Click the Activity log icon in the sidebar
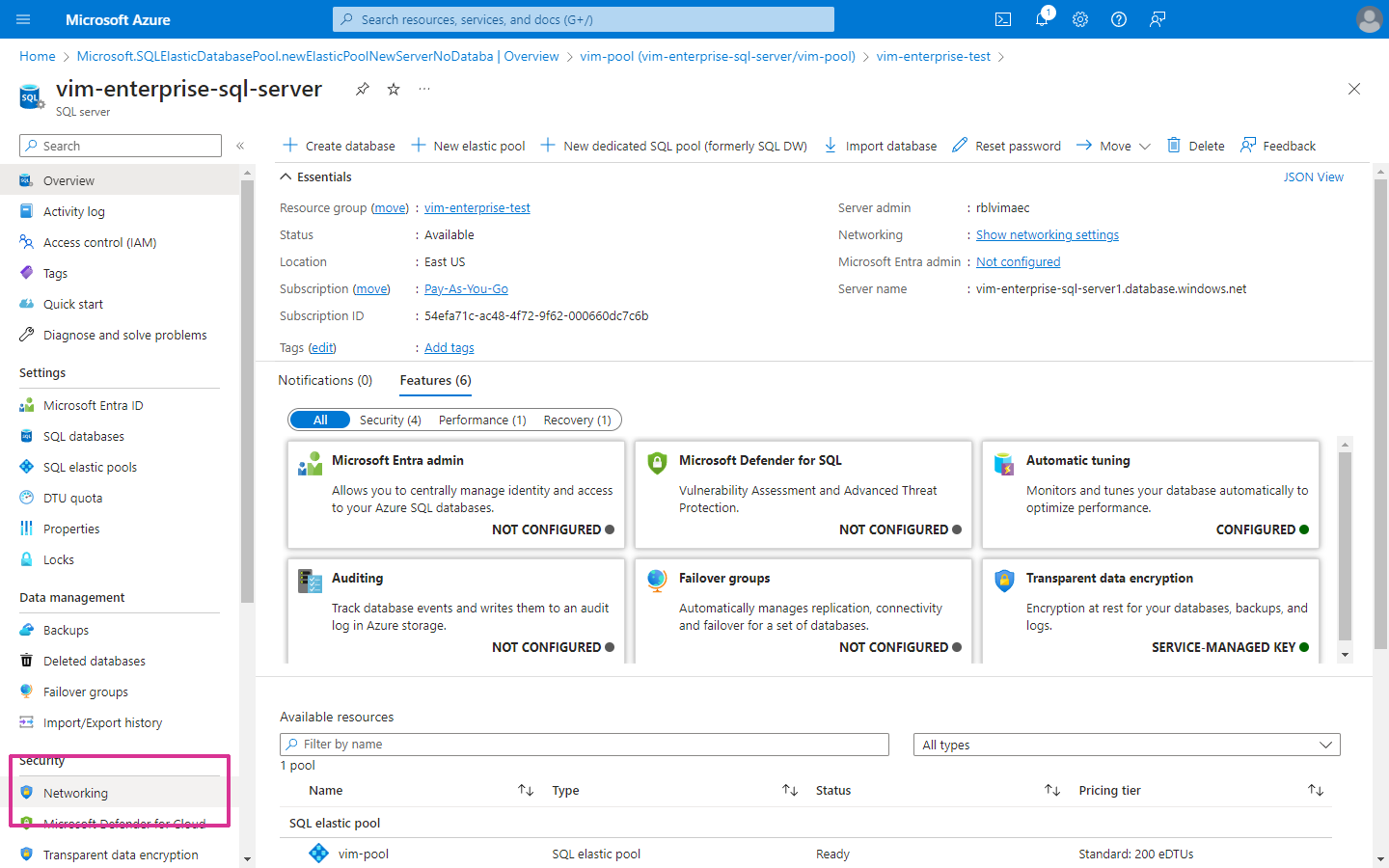The width and height of the screenshot is (1389, 868). point(26,211)
